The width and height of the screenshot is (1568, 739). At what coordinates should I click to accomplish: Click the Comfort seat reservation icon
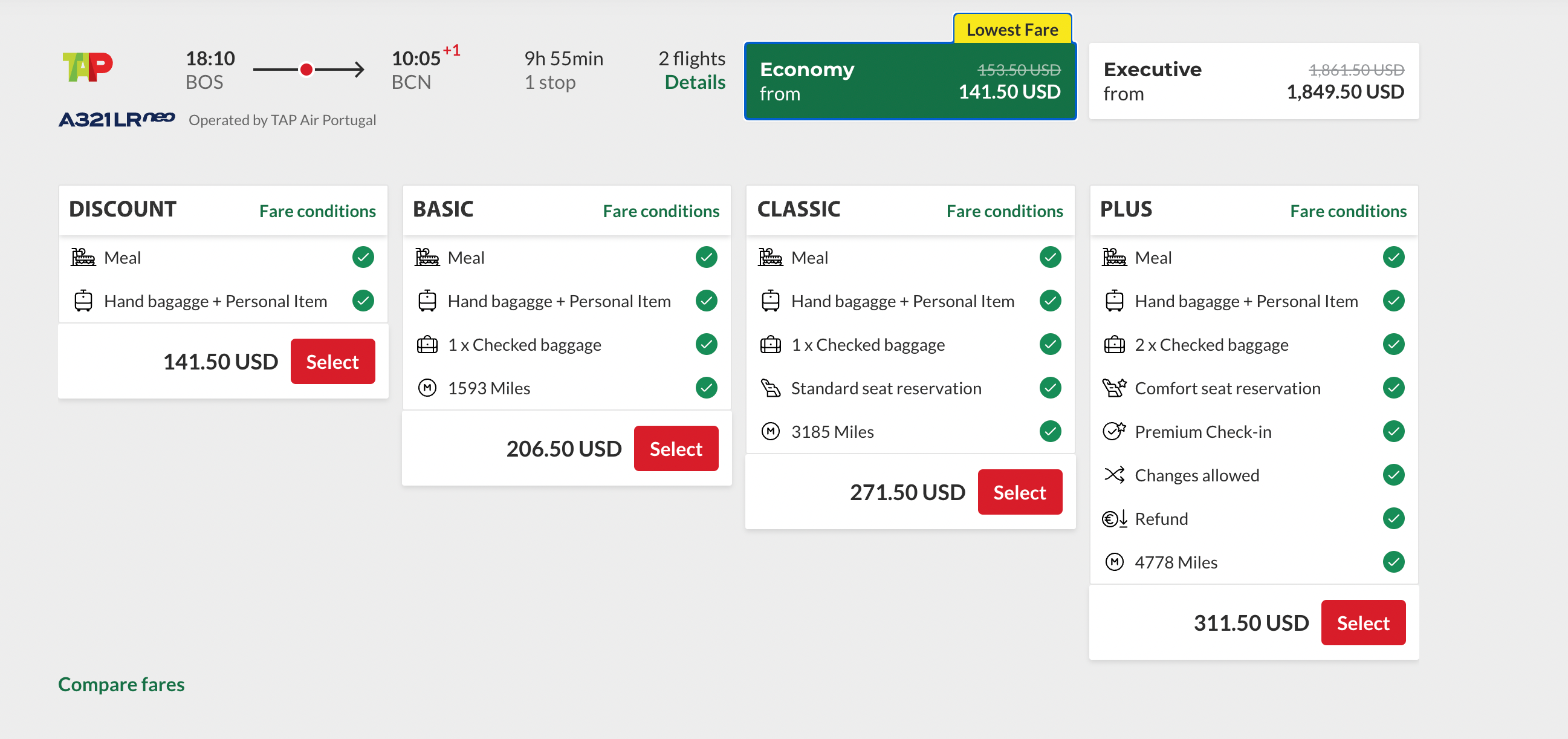[1113, 388]
